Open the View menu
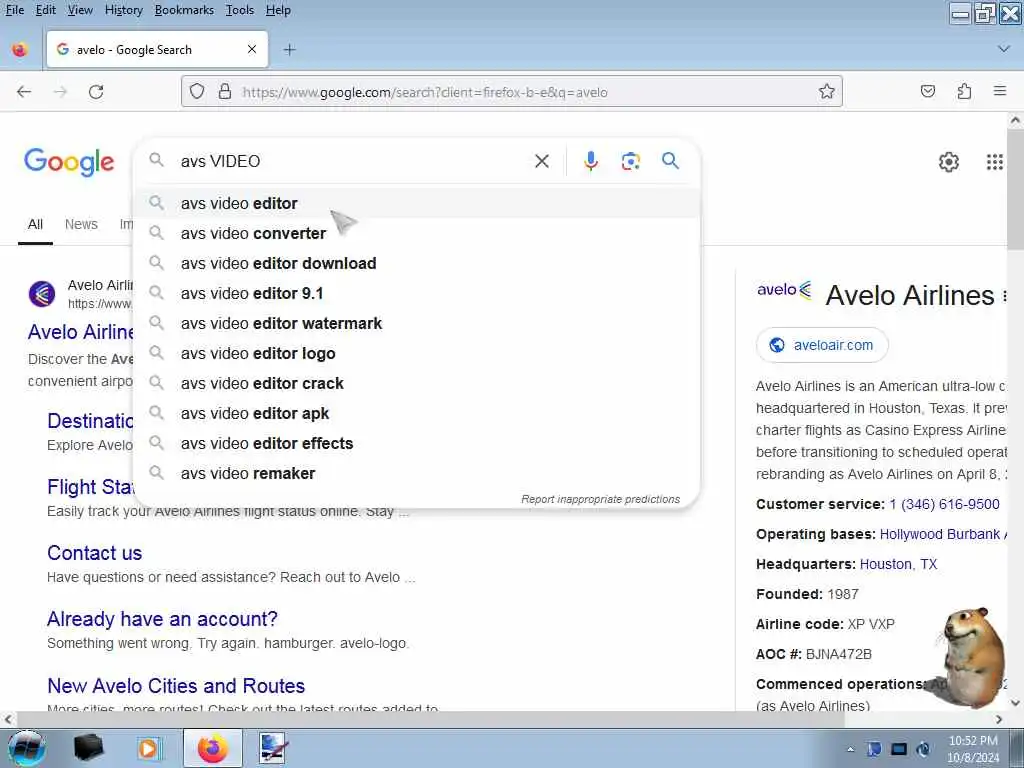The height and width of the screenshot is (768, 1024). [80, 10]
